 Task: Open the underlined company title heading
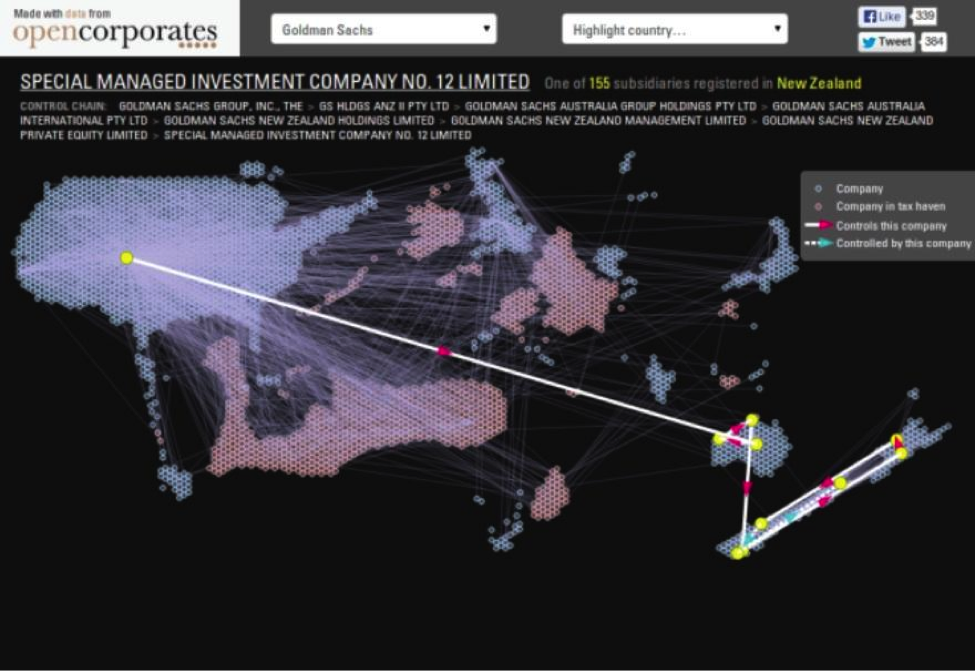[x=275, y=82]
